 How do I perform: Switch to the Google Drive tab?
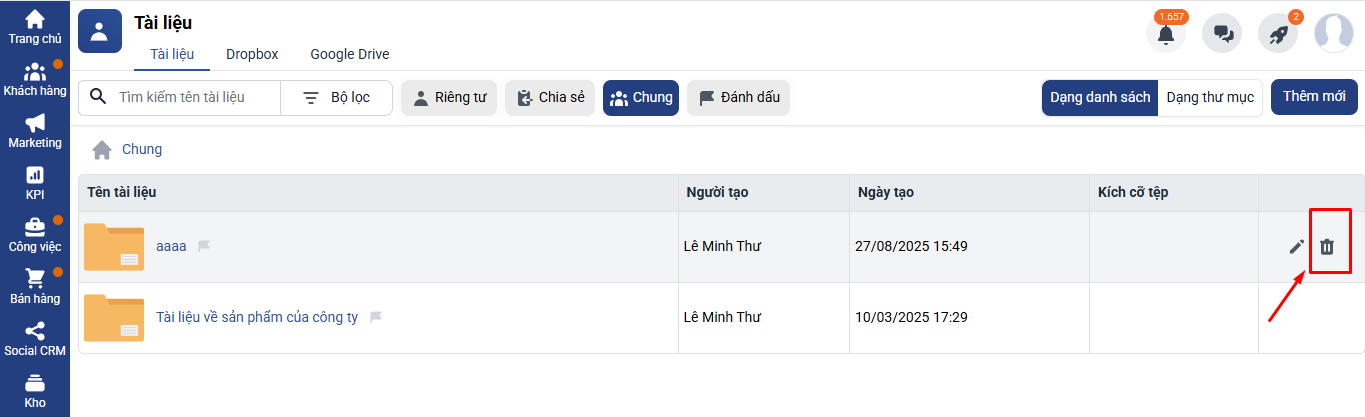pos(350,54)
